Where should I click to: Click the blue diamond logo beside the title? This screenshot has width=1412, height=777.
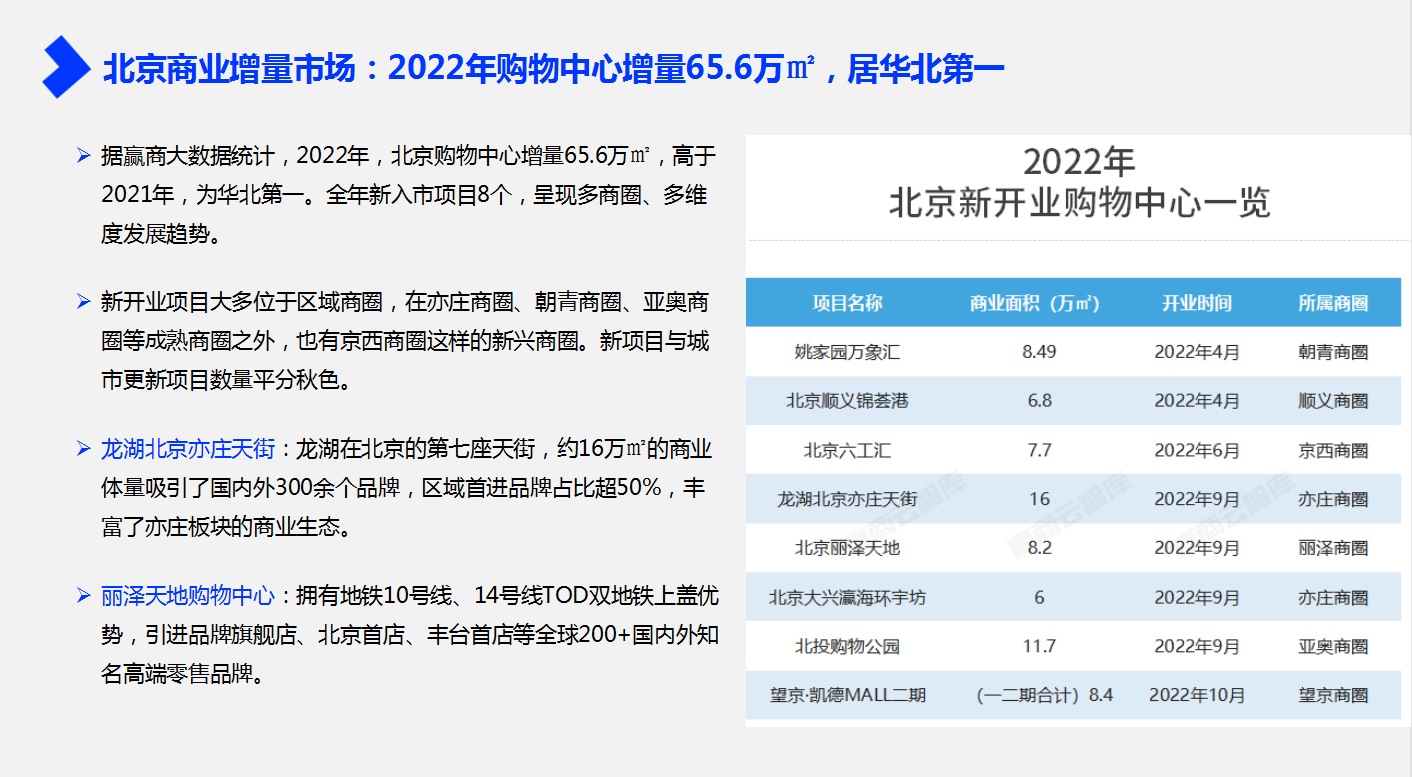point(66,67)
